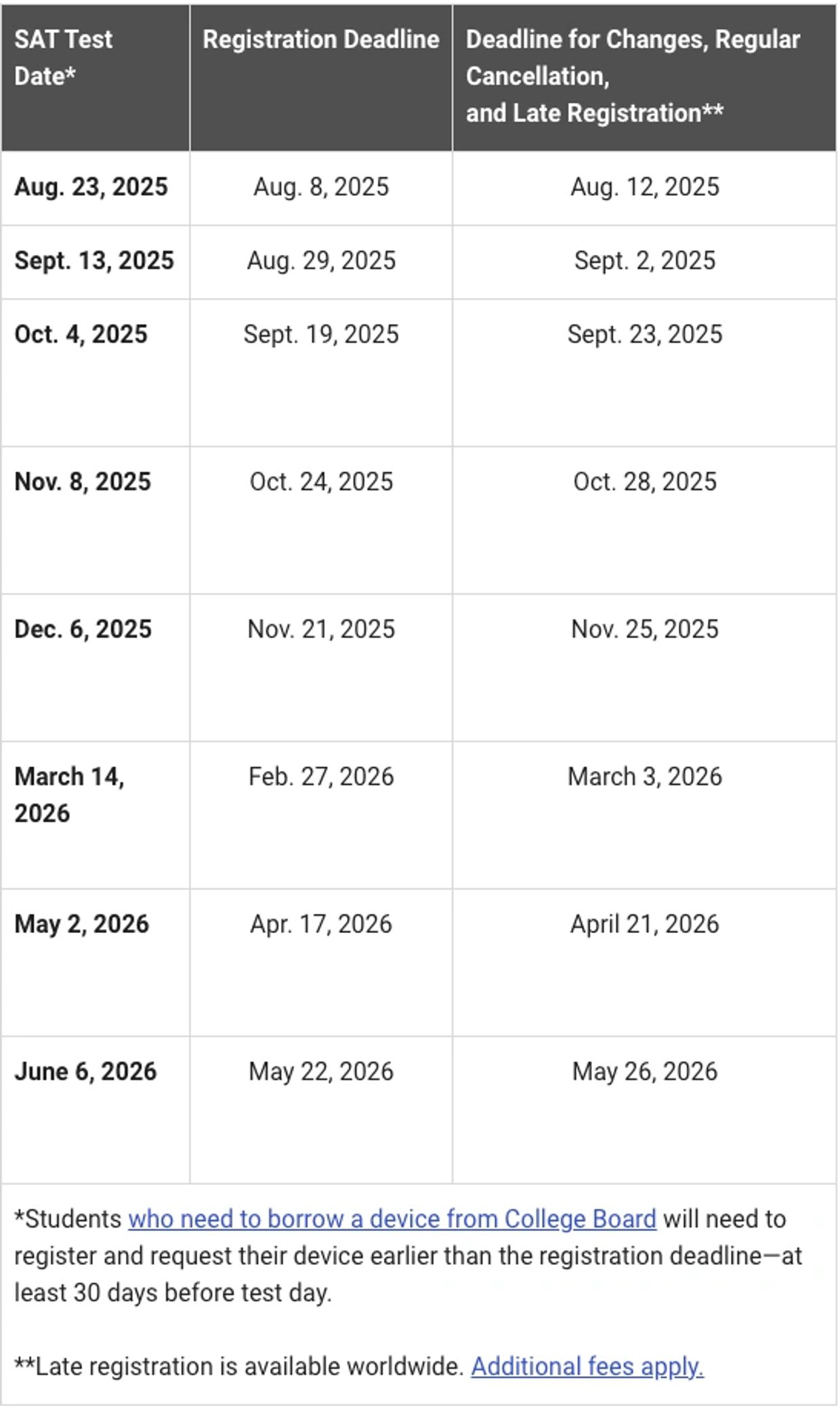The image size is (840, 1410).
Task: Click the Sept. 13, 2025 test date
Action: coord(94,261)
